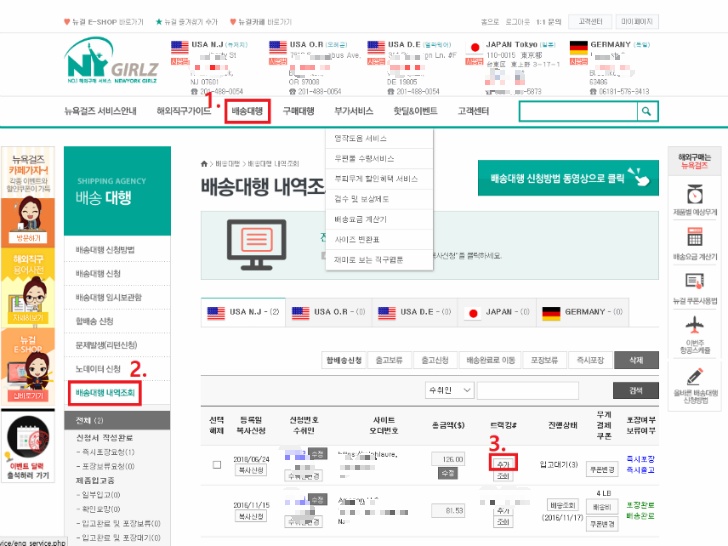Click the USA N.J flag in header
This screenshot has height=546, width=728.
179,47
